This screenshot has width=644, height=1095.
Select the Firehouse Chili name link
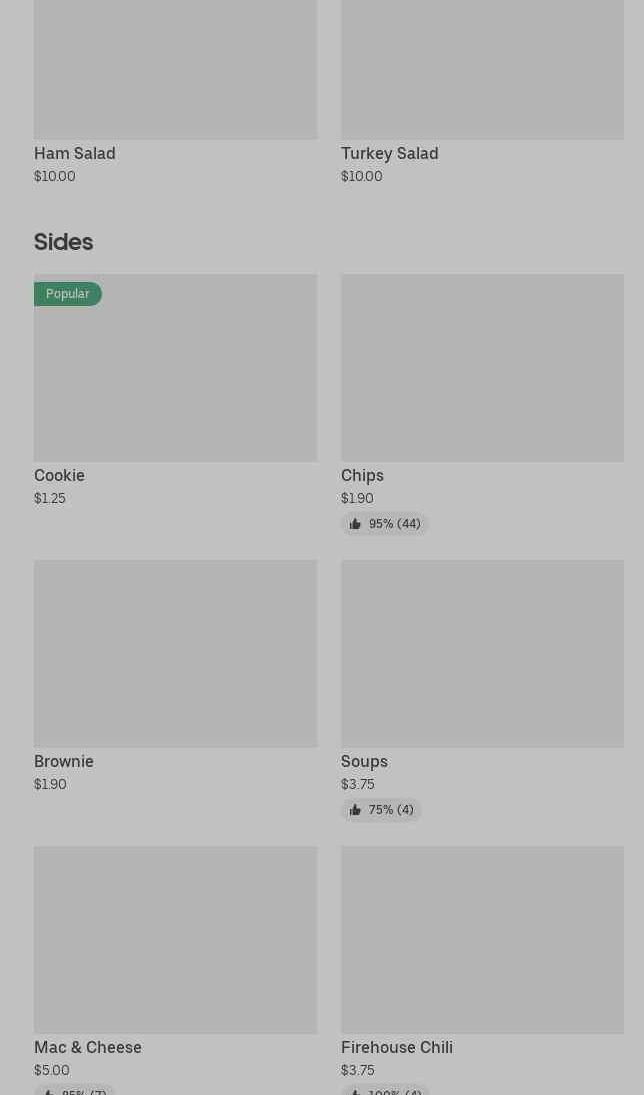pyautogui.click(x=397, y=1047)
